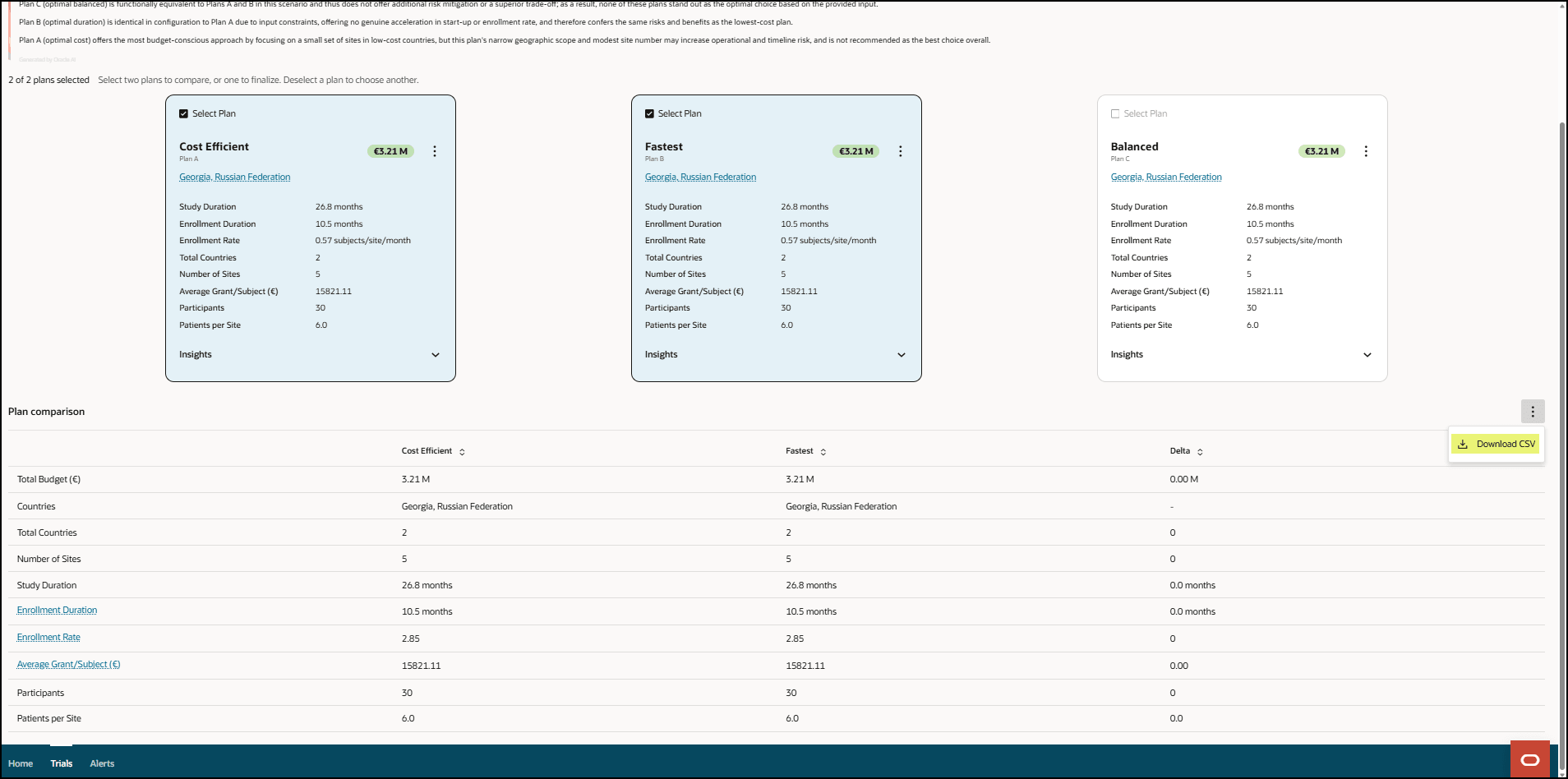Viewport: 1568px width, 779px height.
Task: Open the Alerts tab
Action: coord(102,763)
